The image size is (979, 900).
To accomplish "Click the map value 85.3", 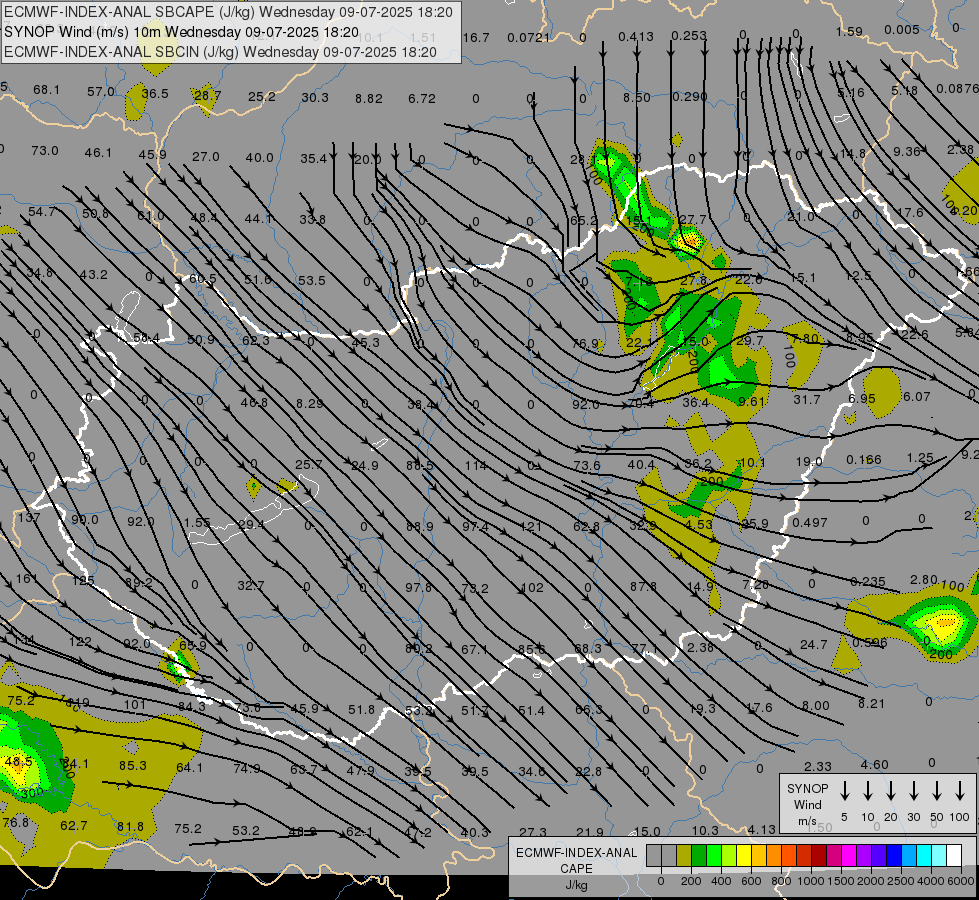I will click(x=132, y=765).
